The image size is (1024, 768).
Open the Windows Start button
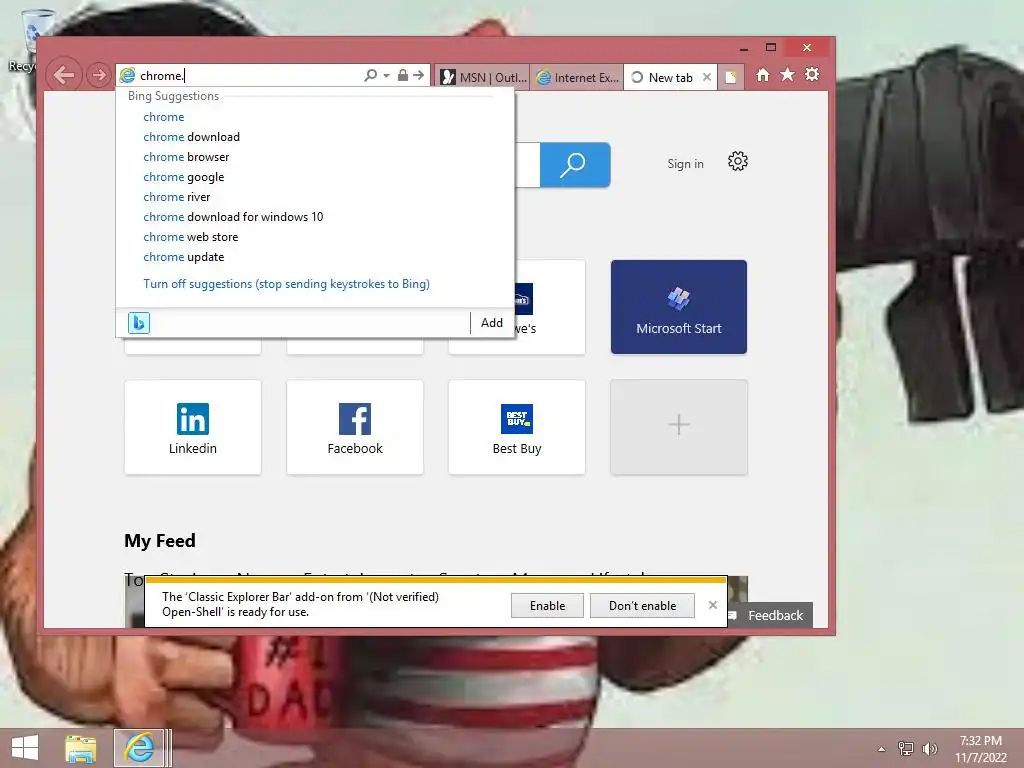click(25, 748)
